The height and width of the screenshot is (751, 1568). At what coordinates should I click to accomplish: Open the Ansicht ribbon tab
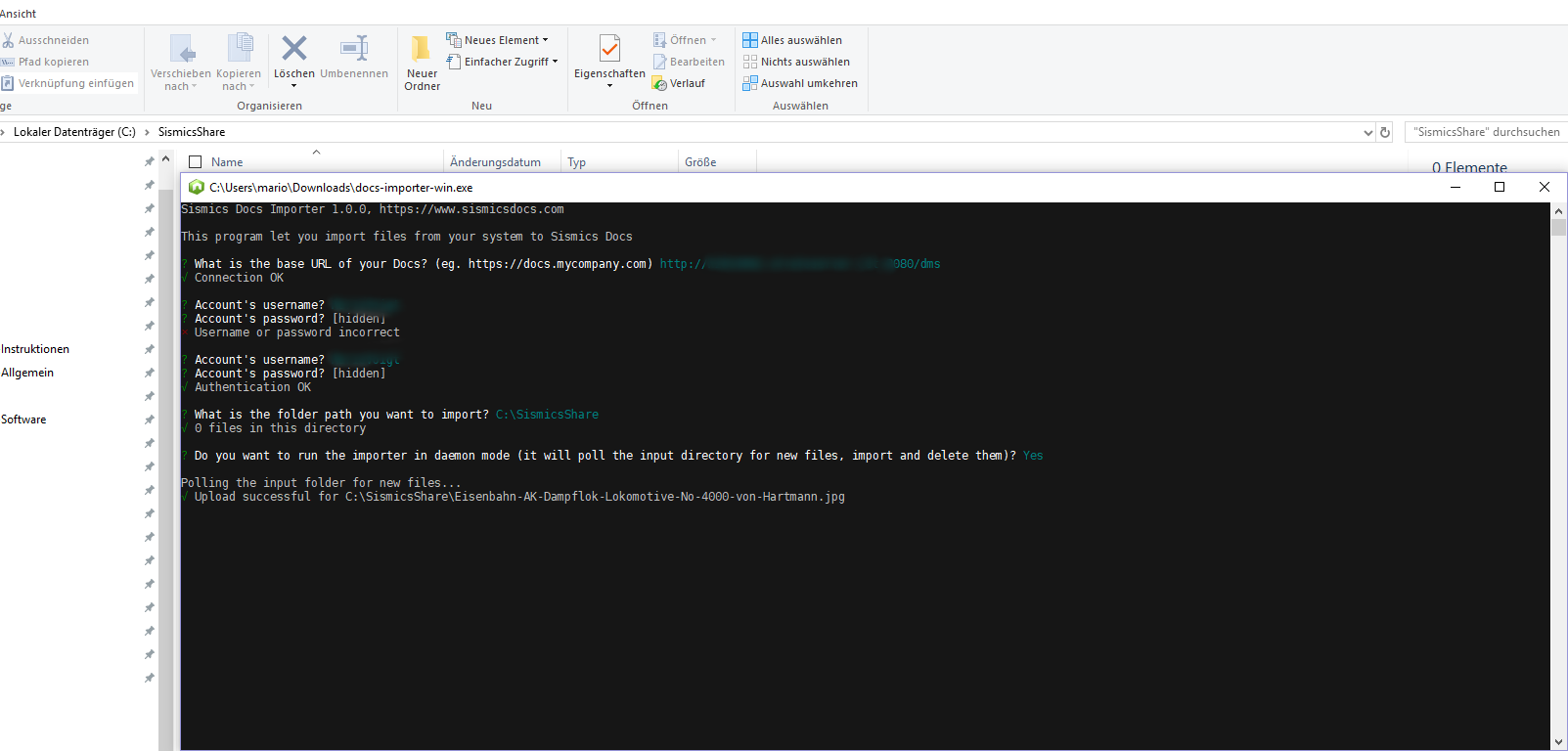coord(18,14)
